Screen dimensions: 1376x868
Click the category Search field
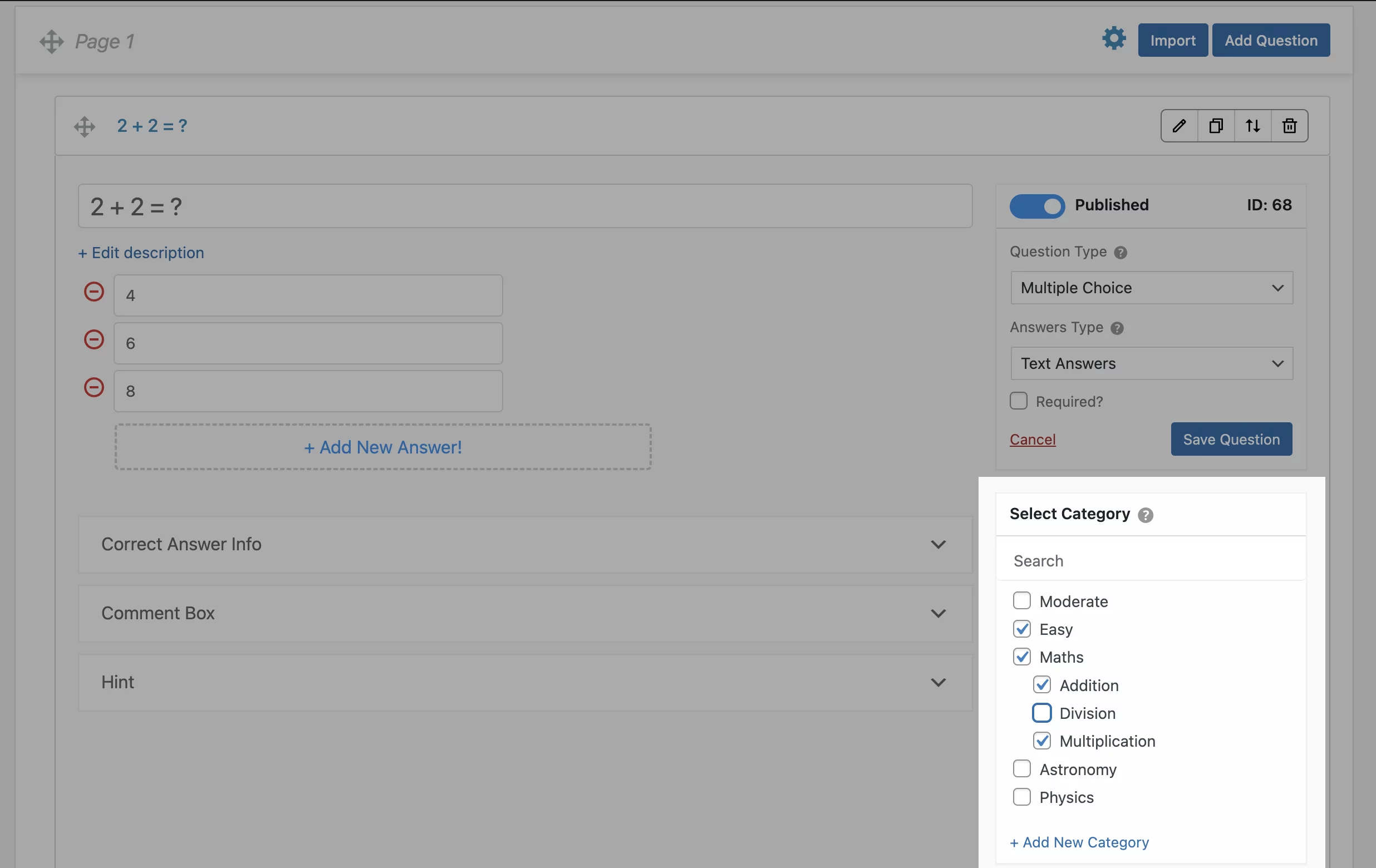1151,561
